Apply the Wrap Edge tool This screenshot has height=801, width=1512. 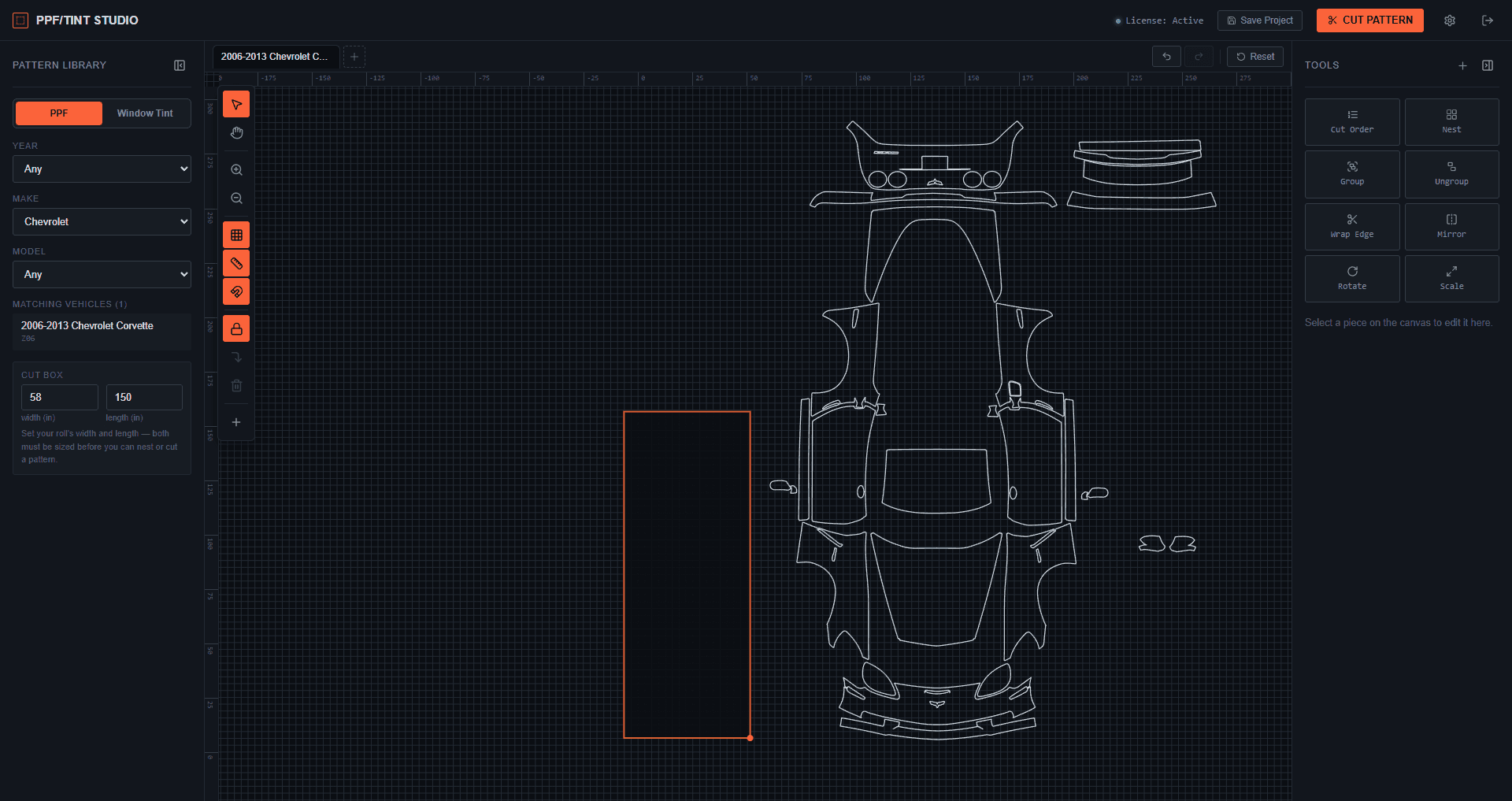[1352, 227]
